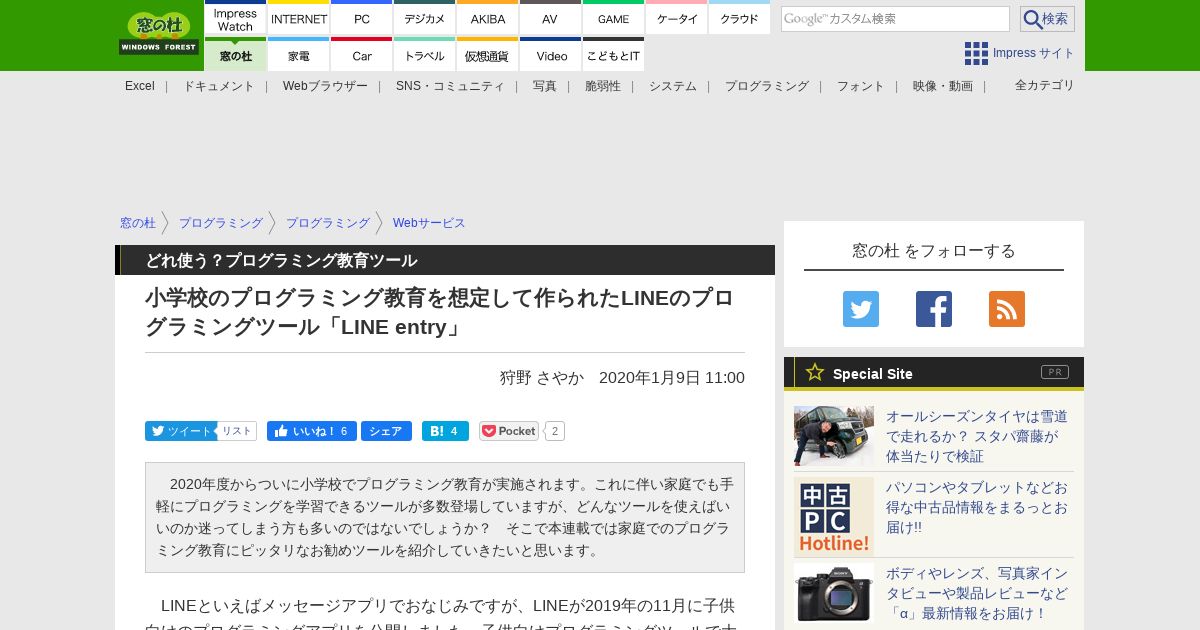Open the Excel category menu

click(140, 86)
